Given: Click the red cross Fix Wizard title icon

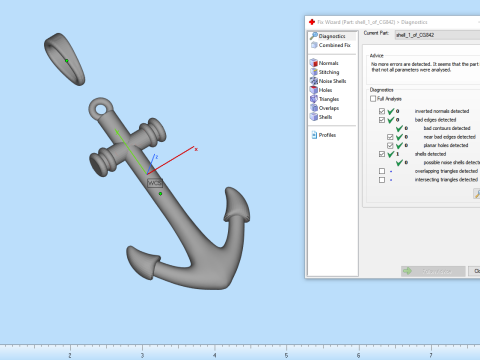Looking at the screenshot, I should pyautogui.click(x=312, y=22).
